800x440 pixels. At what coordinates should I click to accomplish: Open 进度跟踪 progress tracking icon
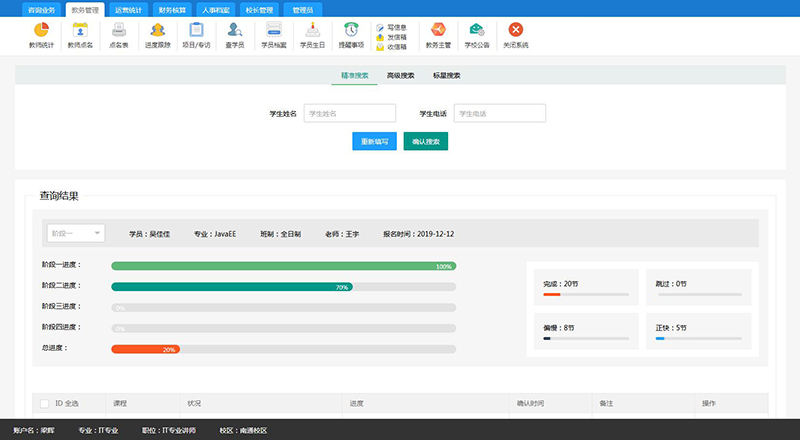(157, 30)
